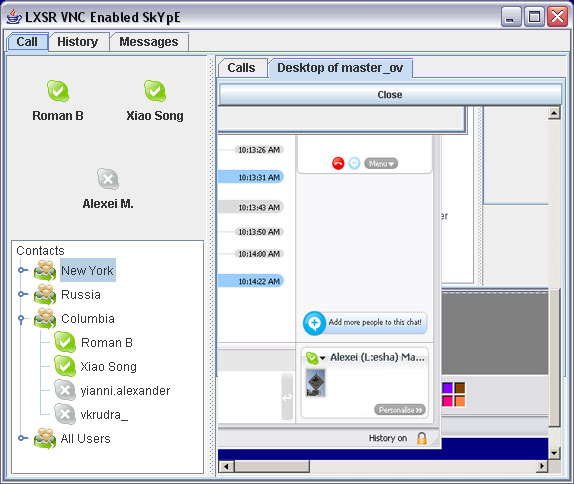
Task: Expand the All Users contact group
Action: click(23, 438)
